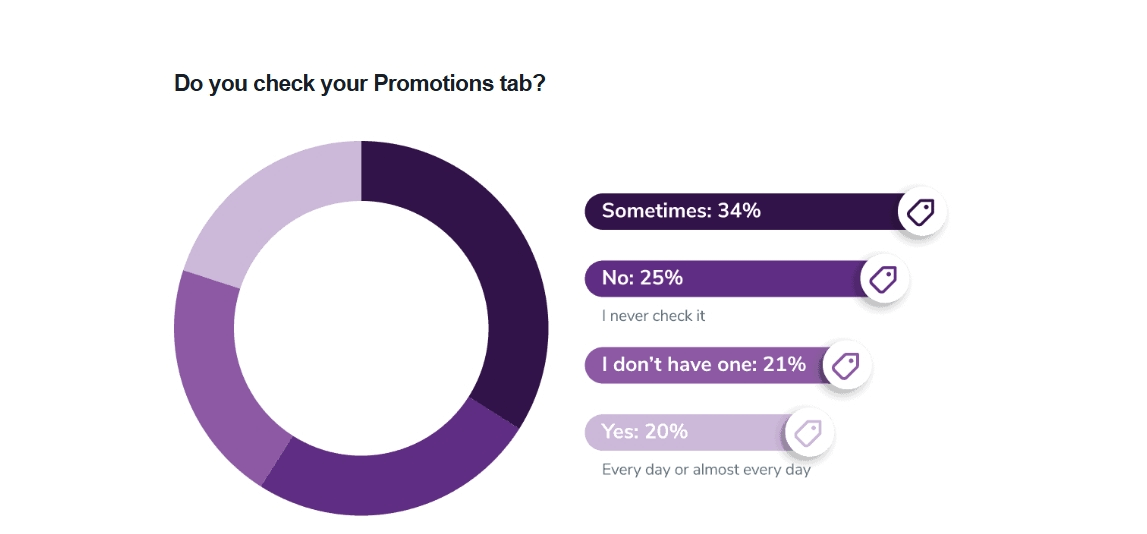Select the I don't have one: 21% bar
The image size is (1147, 534).
(715, 365)
